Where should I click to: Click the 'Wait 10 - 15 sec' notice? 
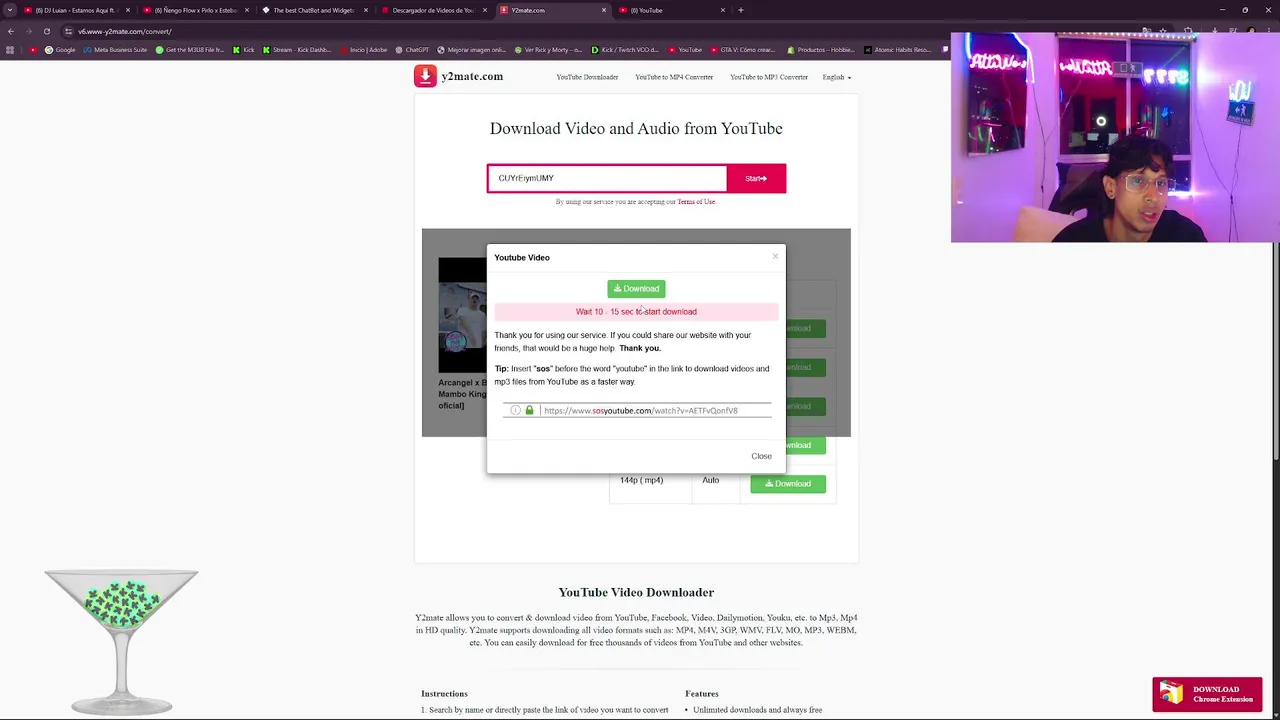636,312
